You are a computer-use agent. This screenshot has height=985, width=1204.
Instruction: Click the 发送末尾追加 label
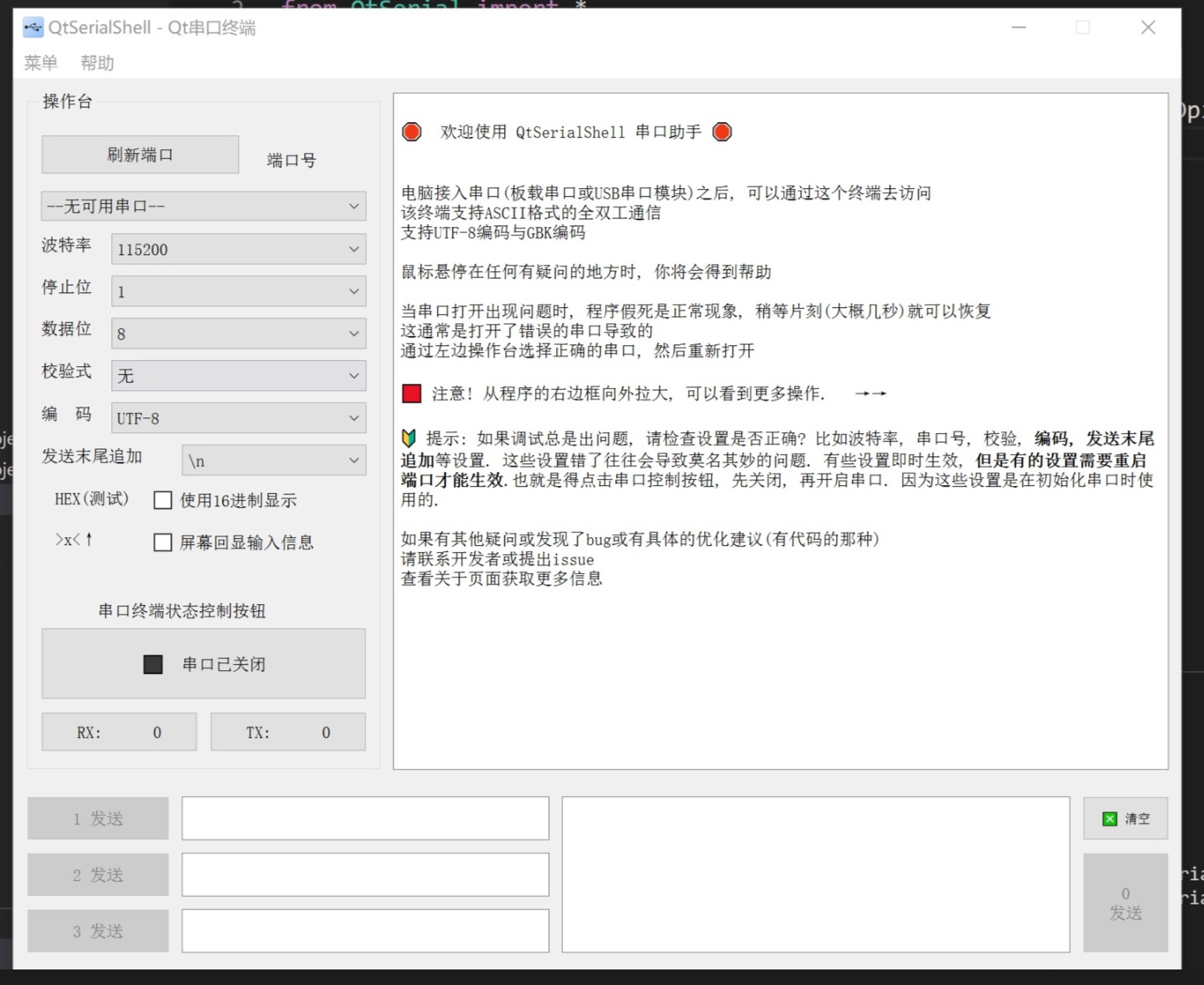92,456
